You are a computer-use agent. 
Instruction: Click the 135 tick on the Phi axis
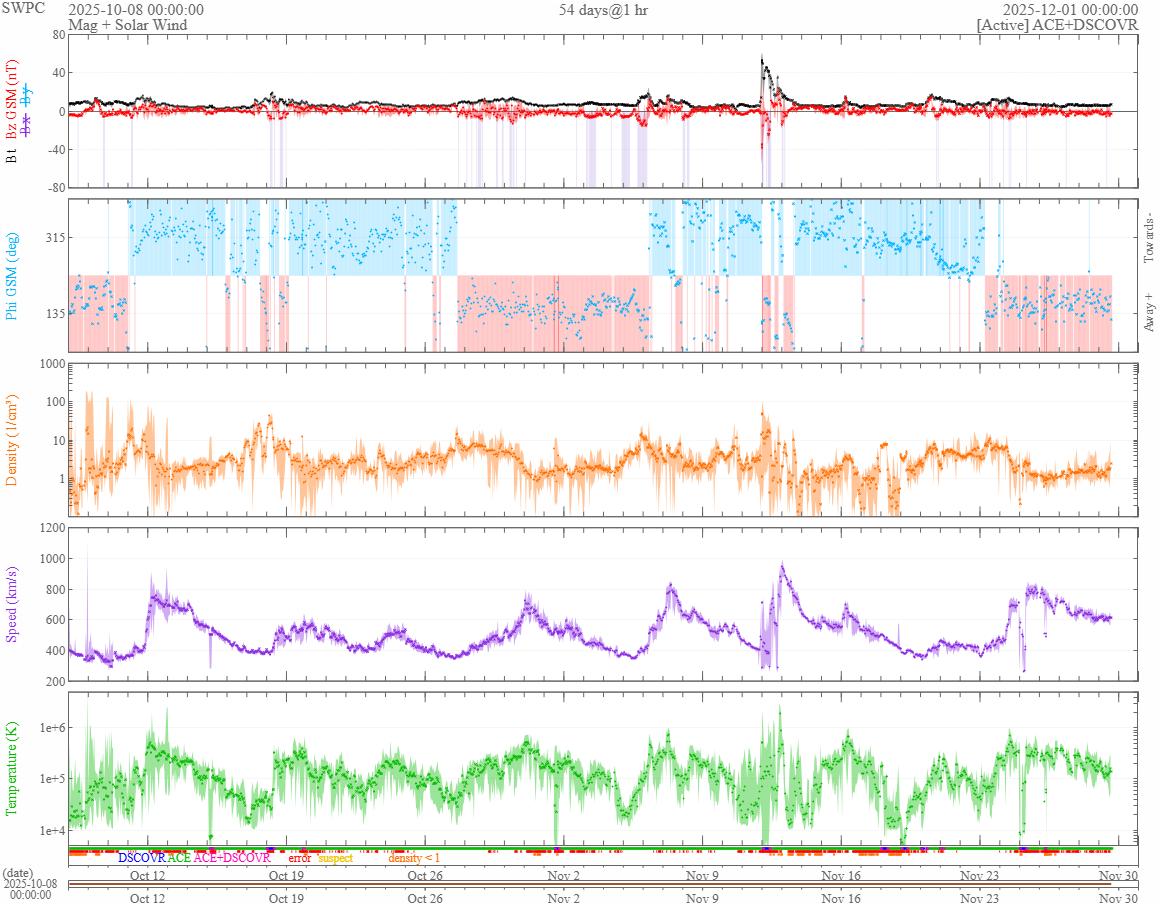coord(55,313)
